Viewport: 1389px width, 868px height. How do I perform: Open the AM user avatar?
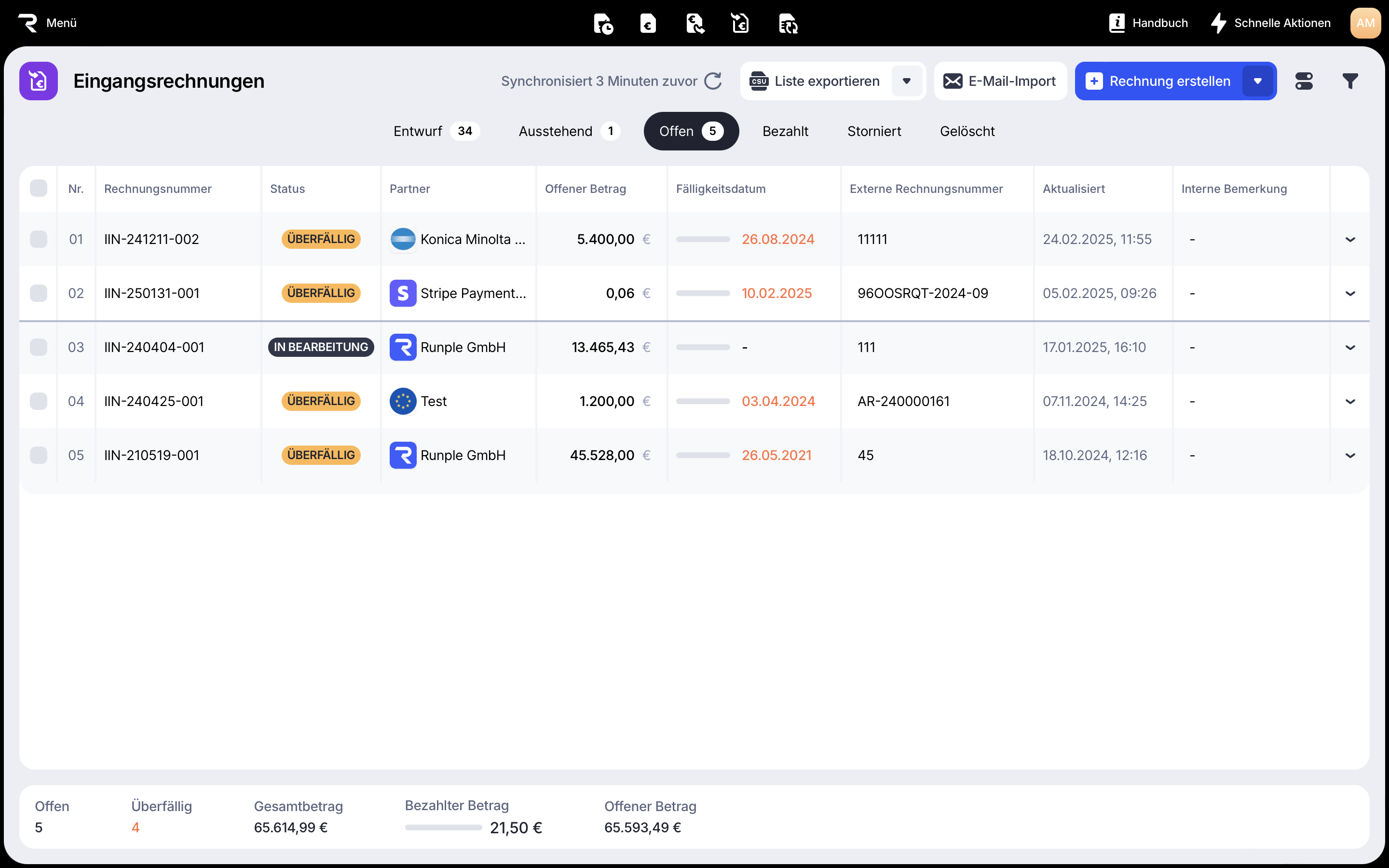point(1365,23)
